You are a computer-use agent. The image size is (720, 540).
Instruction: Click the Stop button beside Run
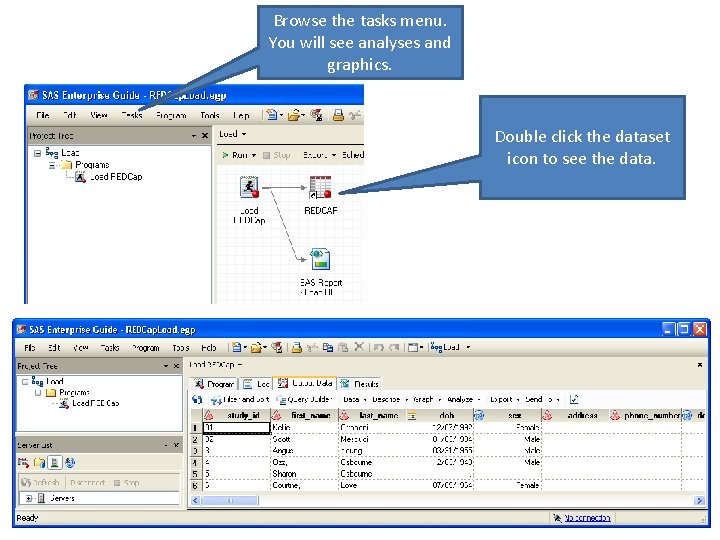(277, 155)
